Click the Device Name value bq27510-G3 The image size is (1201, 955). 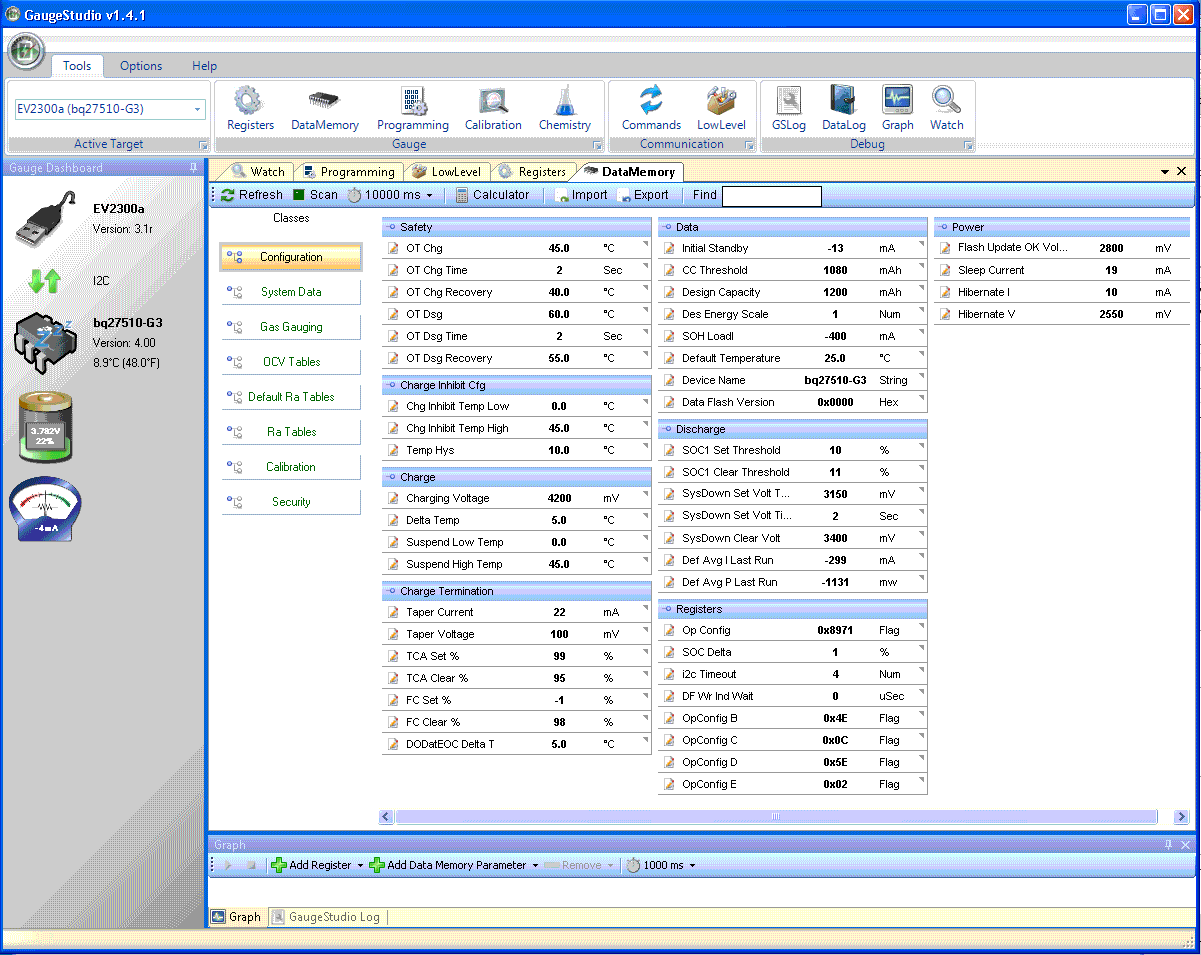[835, 380]
